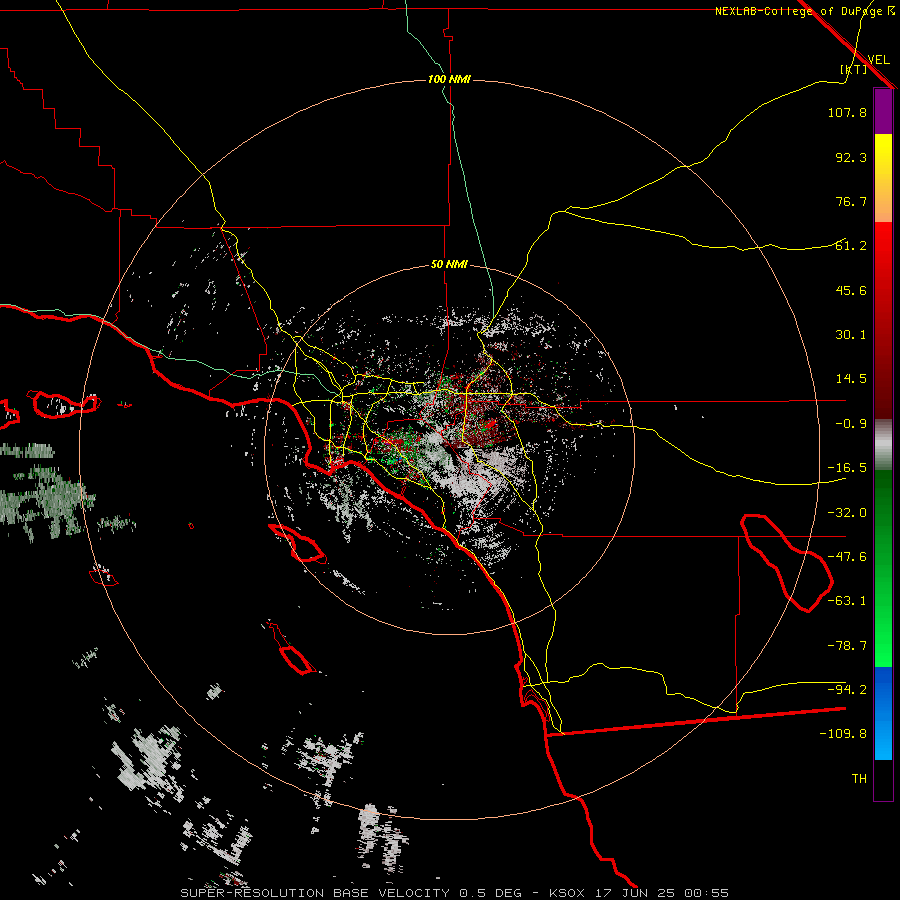900x900 pixels.
Task: Click the 100 NMI range ring label
Action: (x=449, y=79)
